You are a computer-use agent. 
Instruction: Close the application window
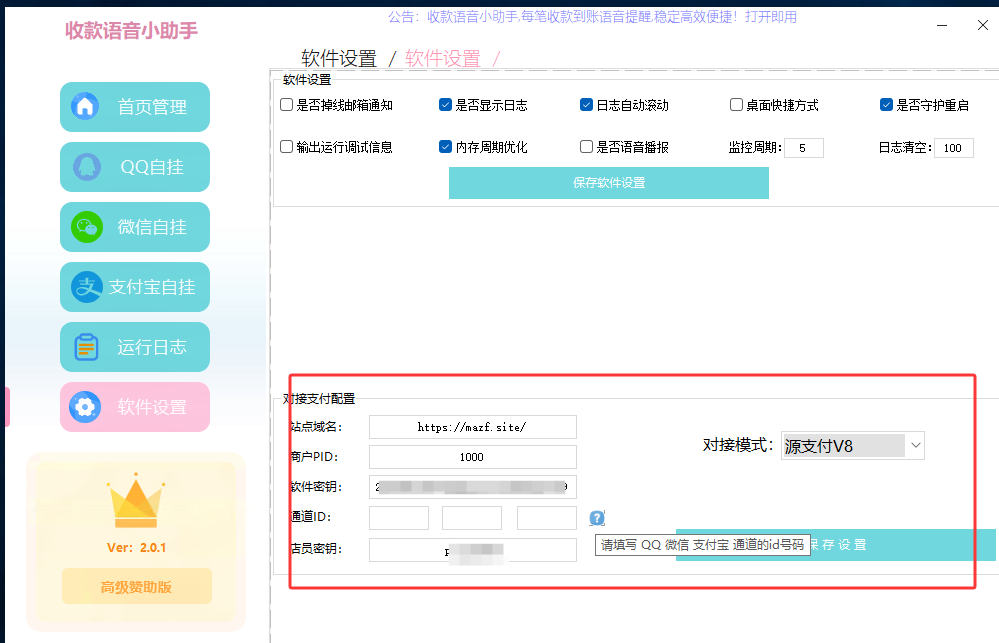pos(982,25)
